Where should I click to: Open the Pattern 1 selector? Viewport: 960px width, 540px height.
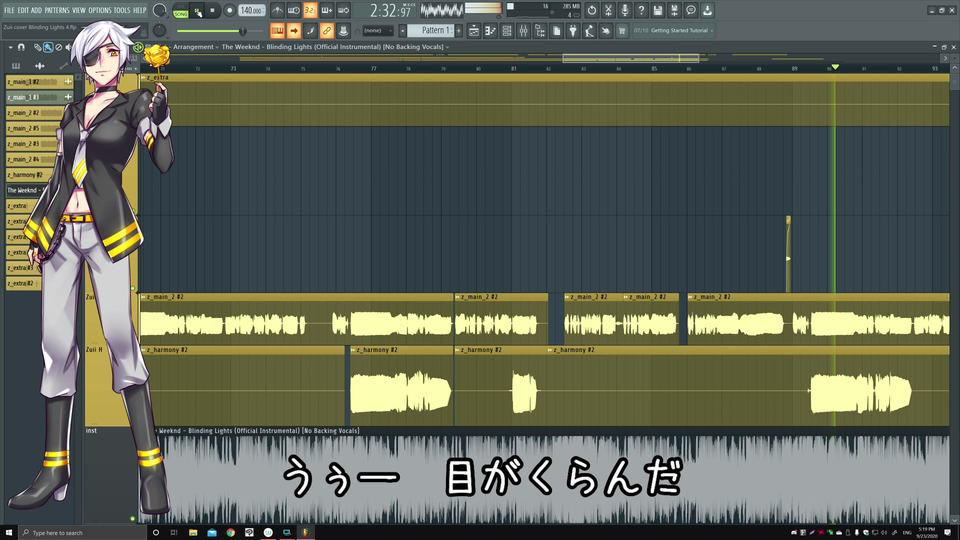pyautogui.click(x=430, y=31)
